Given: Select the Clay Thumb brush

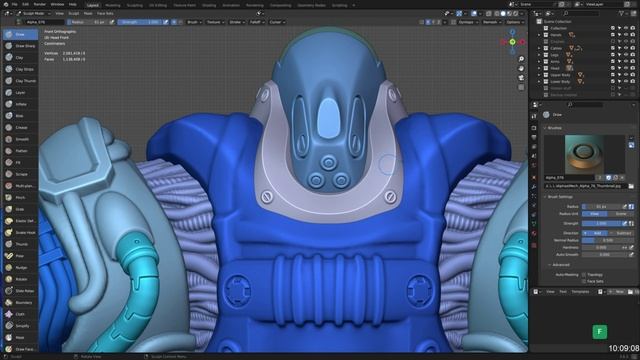Looking at the screenshot, I should [20, 81].
